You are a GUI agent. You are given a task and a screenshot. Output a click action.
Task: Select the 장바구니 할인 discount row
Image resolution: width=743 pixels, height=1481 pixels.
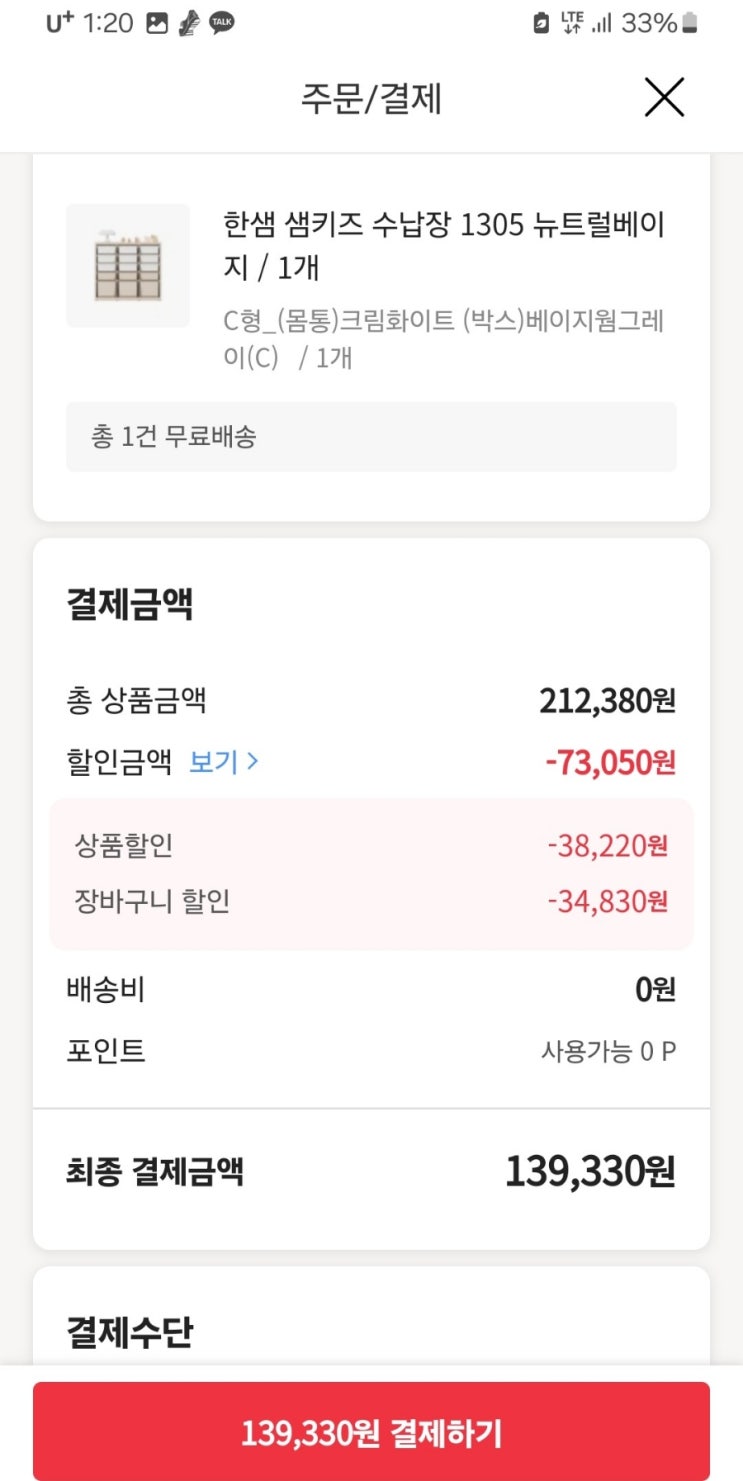pos(371,902)
